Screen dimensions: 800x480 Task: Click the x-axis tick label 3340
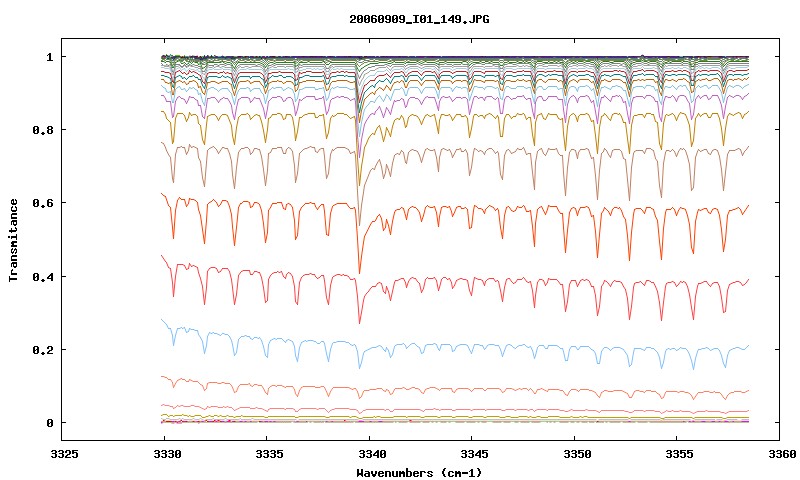pyautogui.click(x=372, y=454)
